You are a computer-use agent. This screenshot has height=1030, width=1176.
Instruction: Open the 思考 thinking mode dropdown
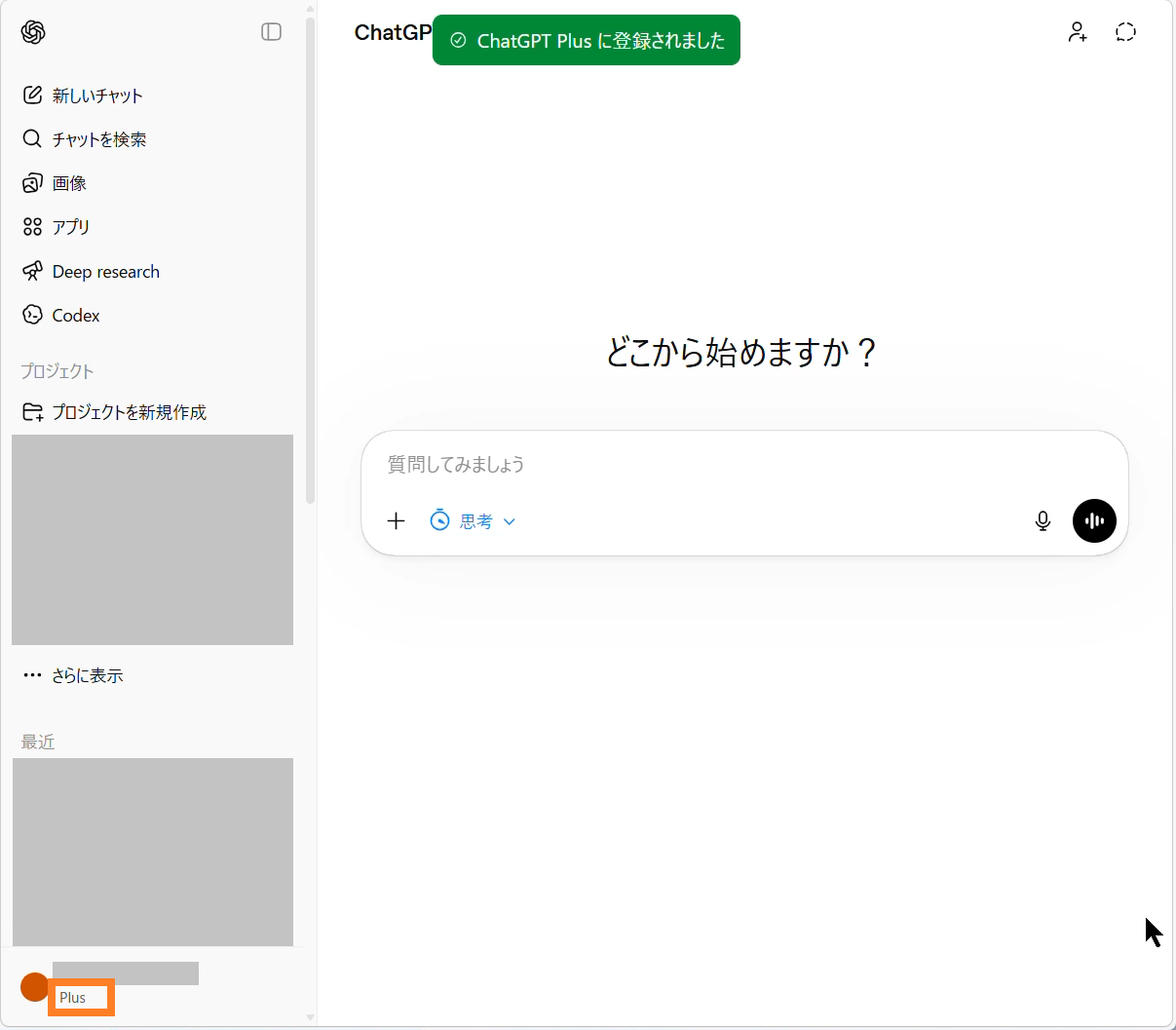(474, 521)
